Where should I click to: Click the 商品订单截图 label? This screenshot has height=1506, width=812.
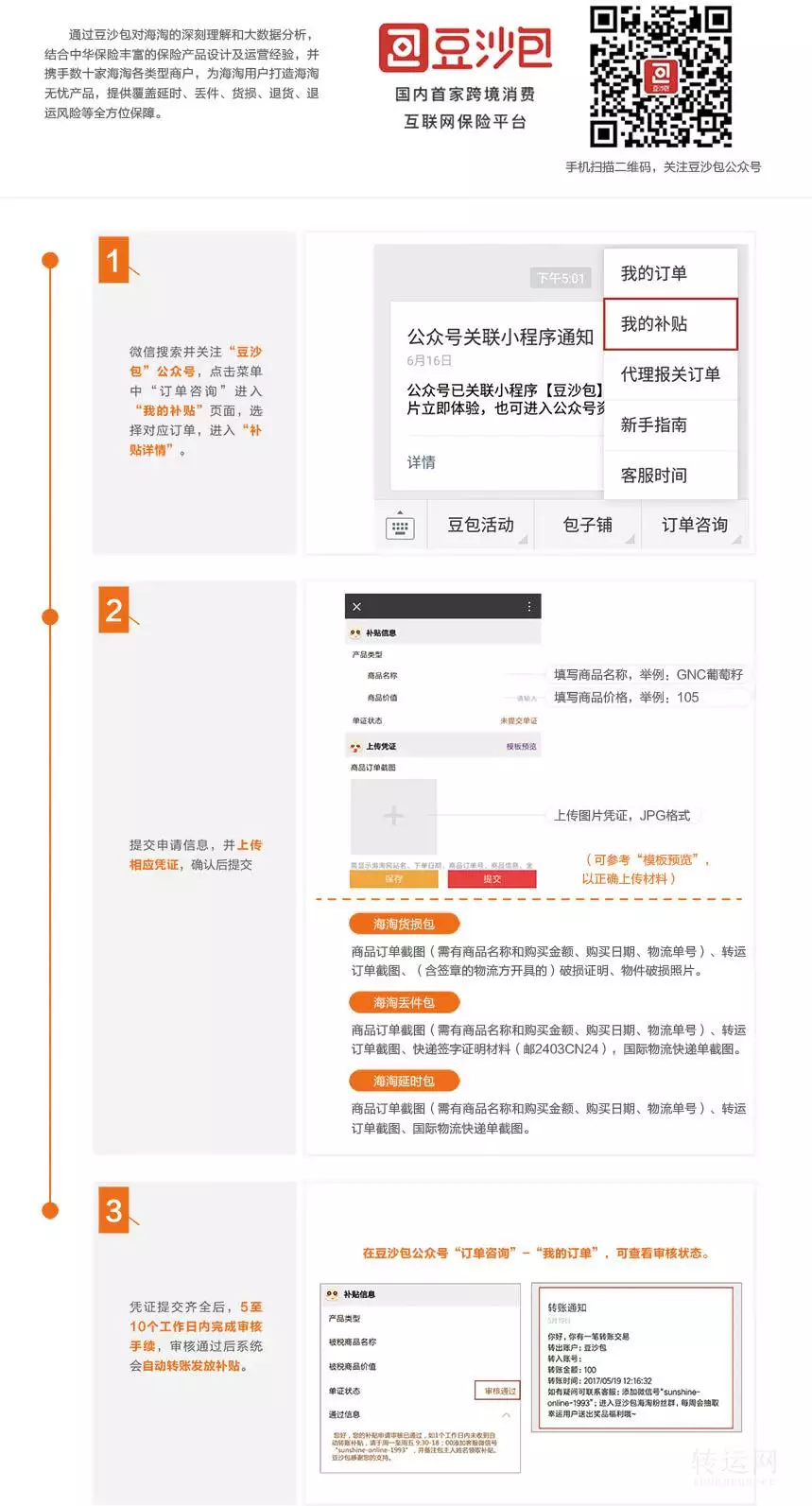tap(373, 768)
